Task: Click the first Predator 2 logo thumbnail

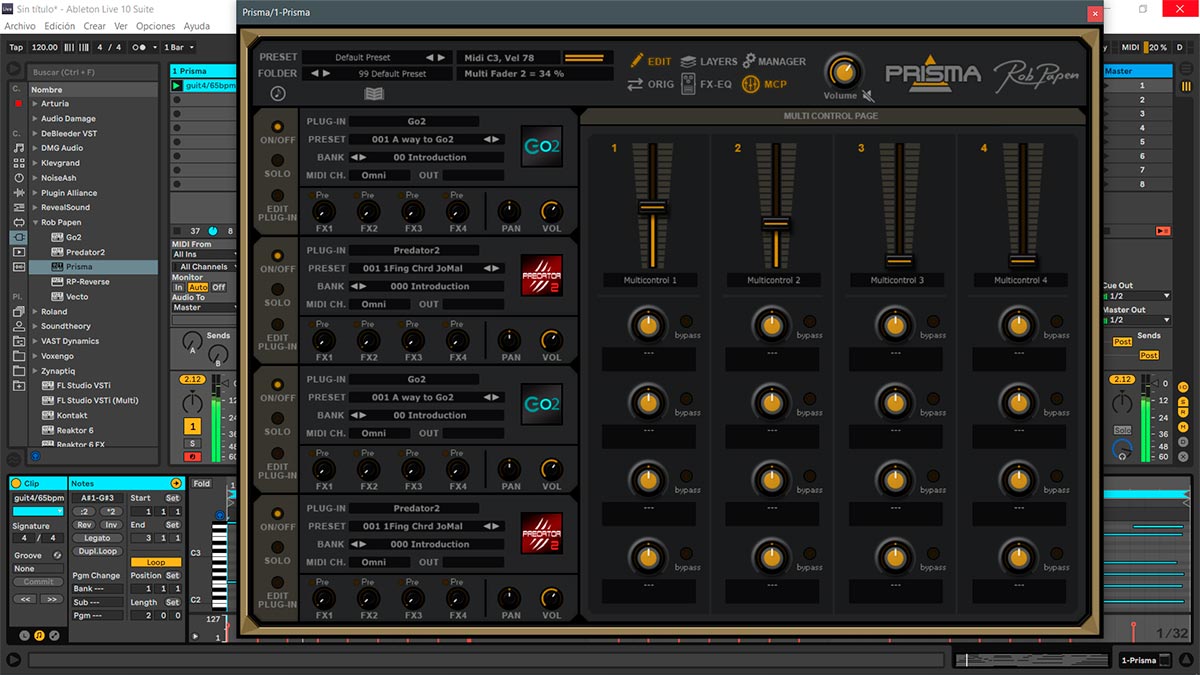Action: click(x=541, y=275)
